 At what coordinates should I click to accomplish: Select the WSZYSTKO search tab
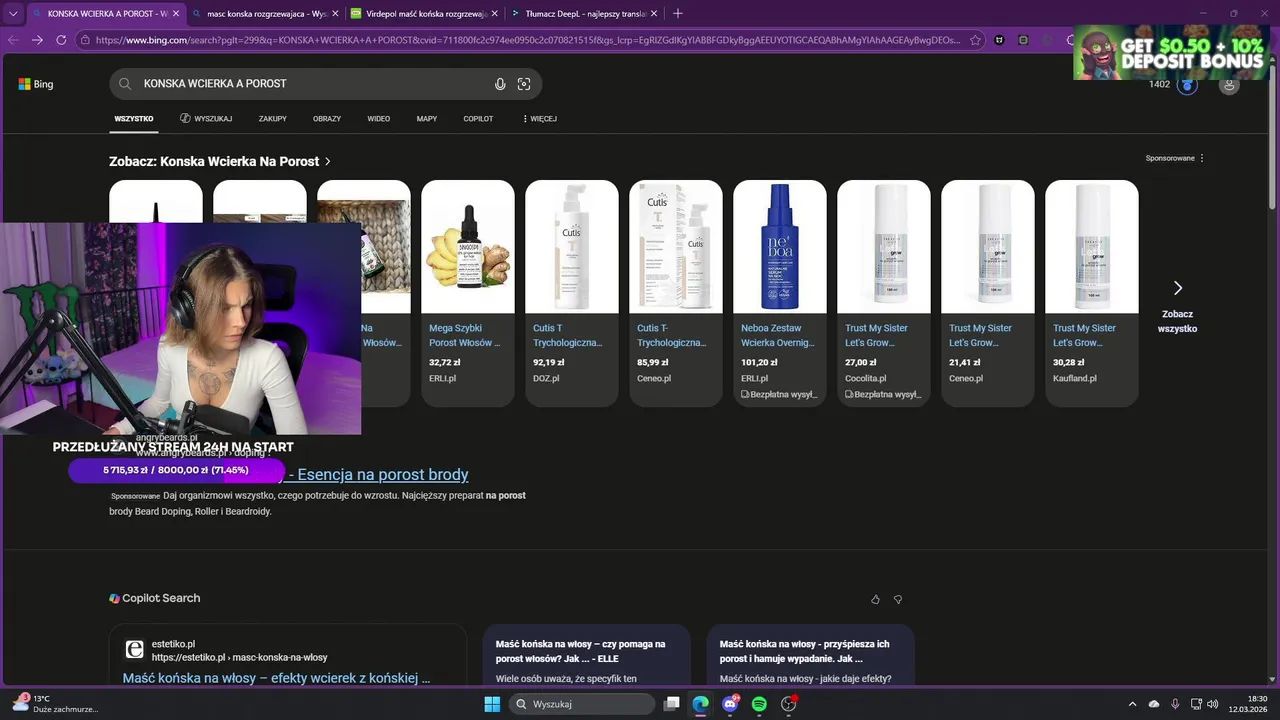(x=134, y=119)
